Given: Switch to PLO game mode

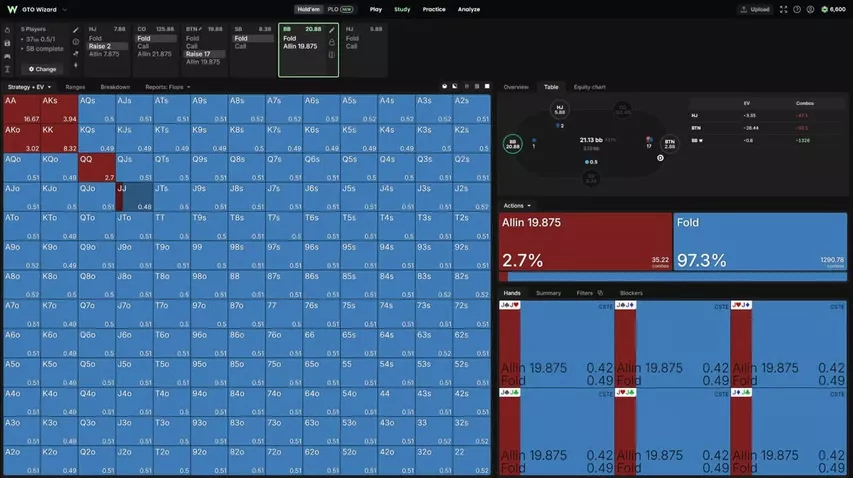Looking at the screenshot, I should (341, 9).
